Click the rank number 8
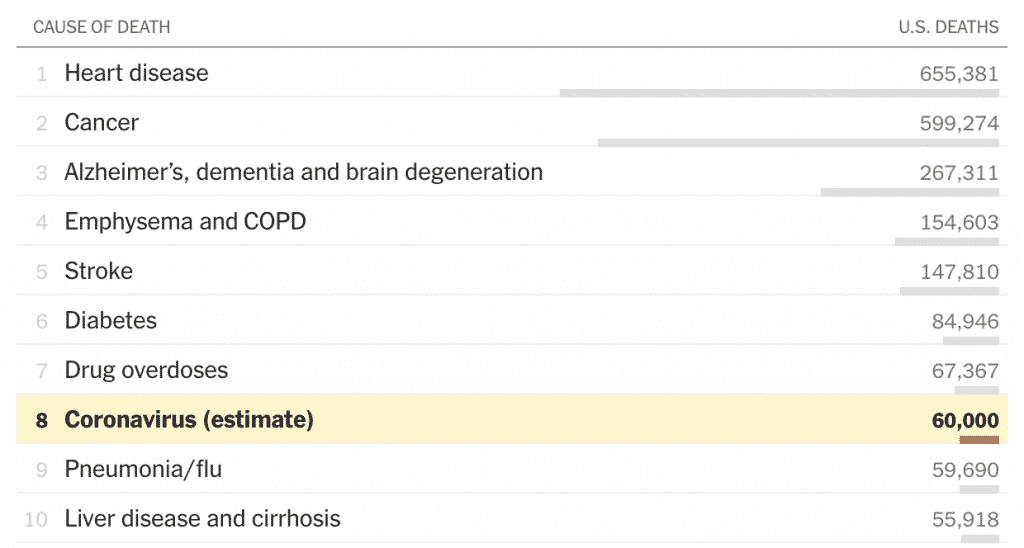Image resolution: width=1024 pixels, height=548 pixels. click(x=42, y=420)
